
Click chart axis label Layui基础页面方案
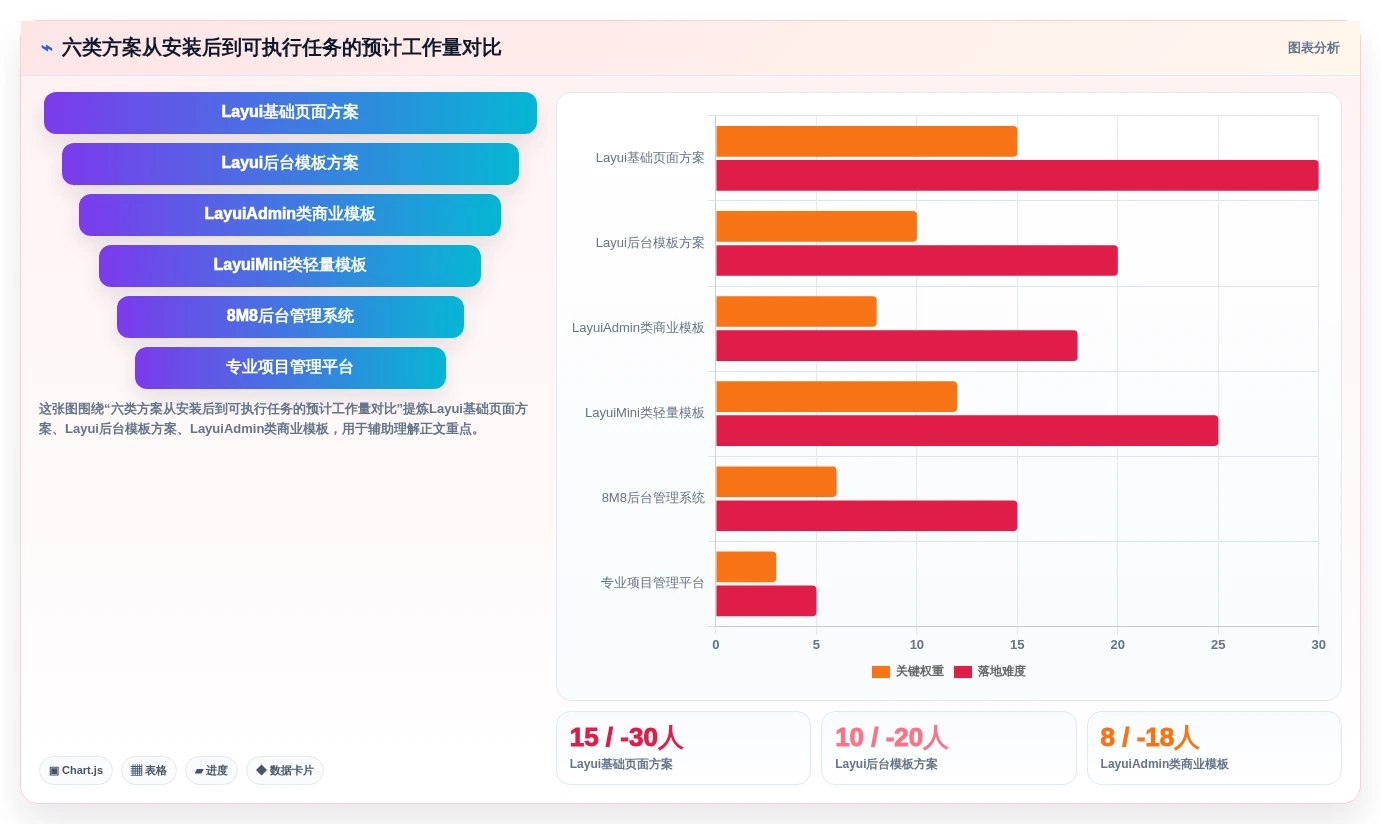pyautogui.click(x=650, y=158)
